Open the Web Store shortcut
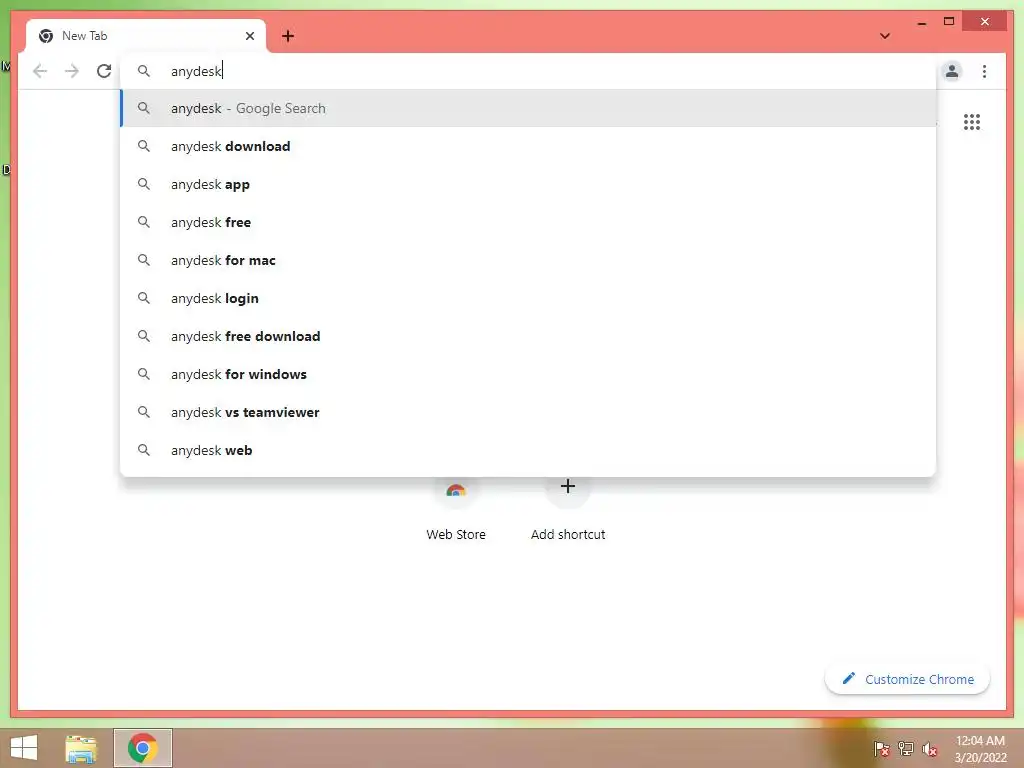The height and width of the screenshot is (768, 1024). (456, 509)
